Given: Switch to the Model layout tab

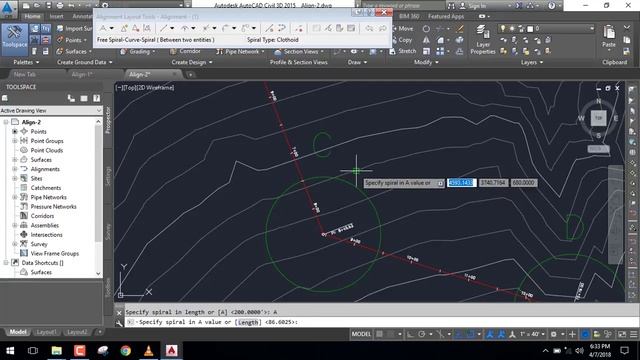Looking at the screenshot, I should pyautogui.click(x=18, y=332).
